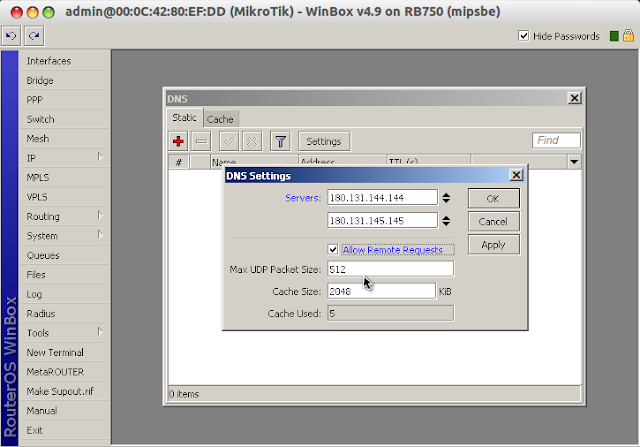This screenshot has height=447, width=640.
Task: Click the green status indicator icon
Action: [x=614, y=36]
